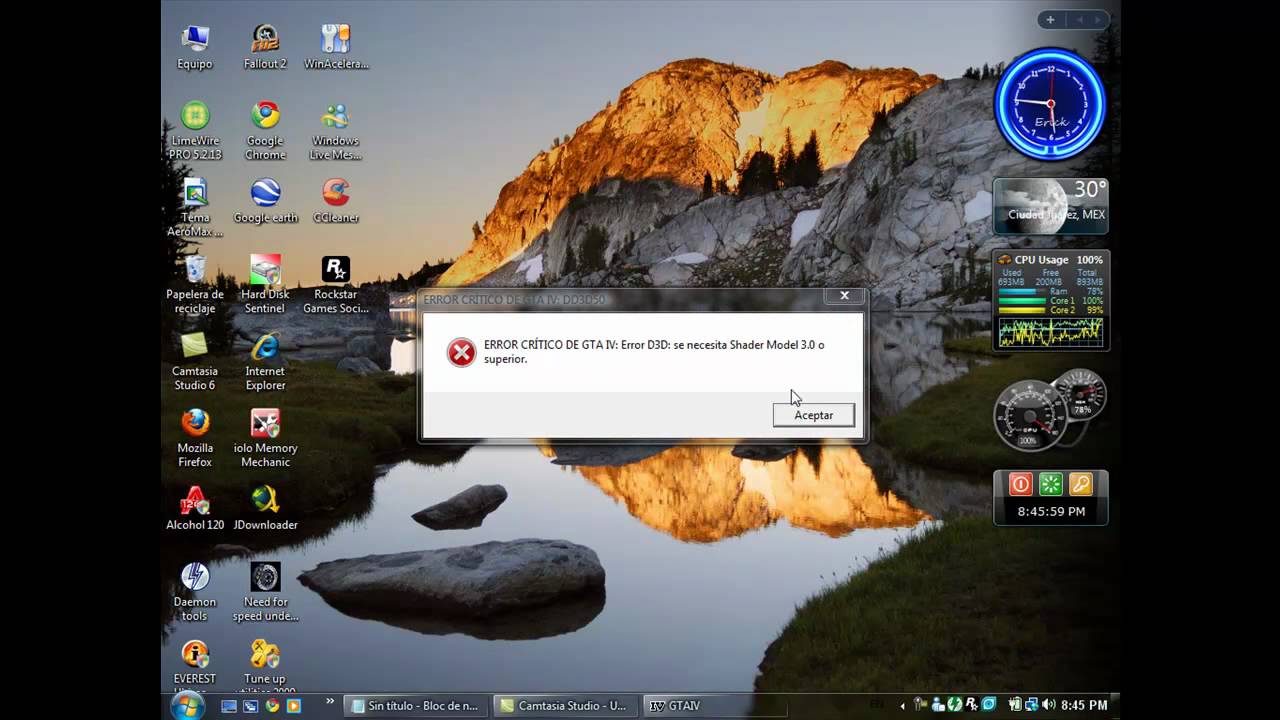This screenshot has width=1280, height=720.
Task: Switch to Sin título Bloc de notas taskbar button
Action: (x=415, y=706)
